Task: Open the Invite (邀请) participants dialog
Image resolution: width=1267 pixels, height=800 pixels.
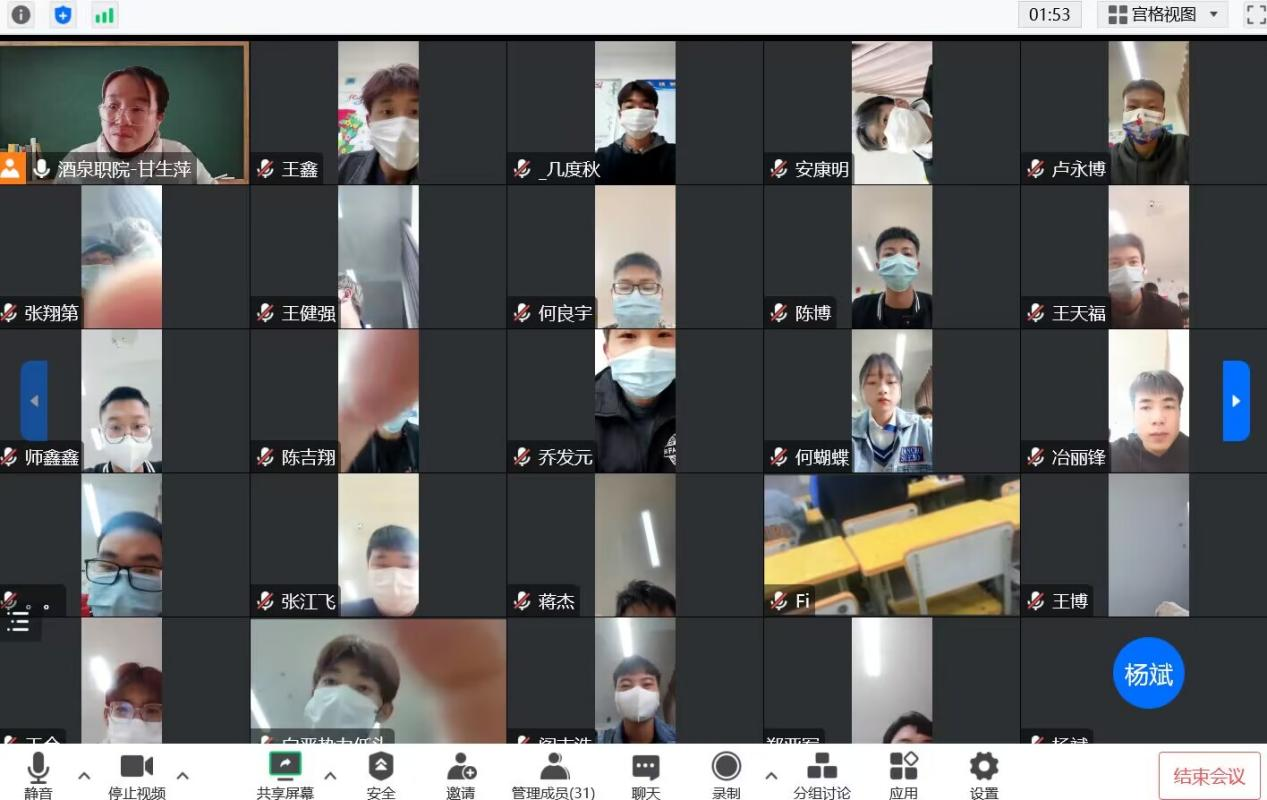Action: [x=461, y=775]
